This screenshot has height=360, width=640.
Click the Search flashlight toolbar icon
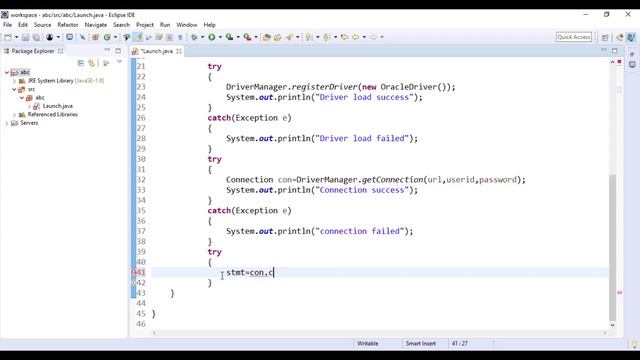click(x=289, y=37)
